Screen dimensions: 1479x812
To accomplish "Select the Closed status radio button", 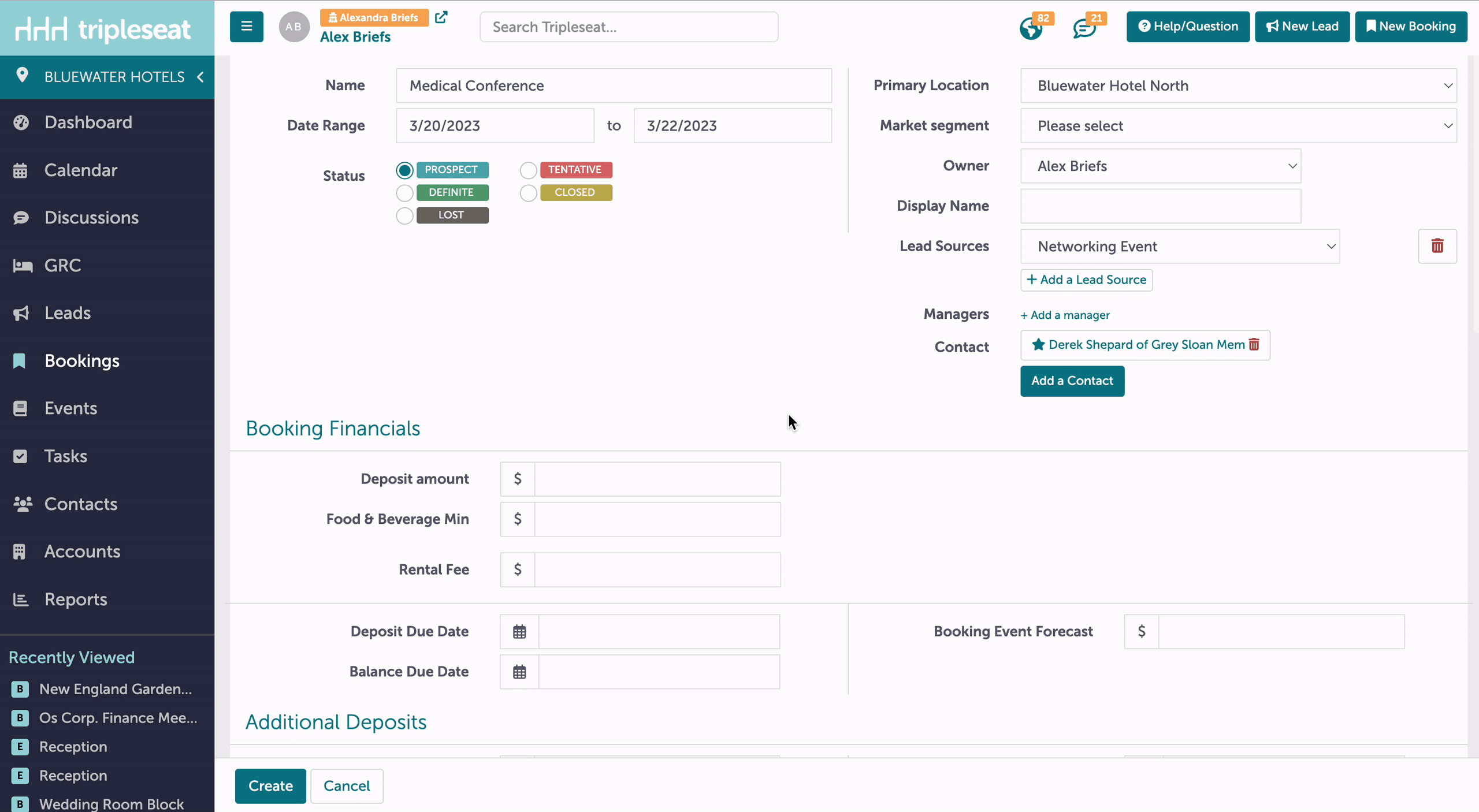I will [528, 192].
